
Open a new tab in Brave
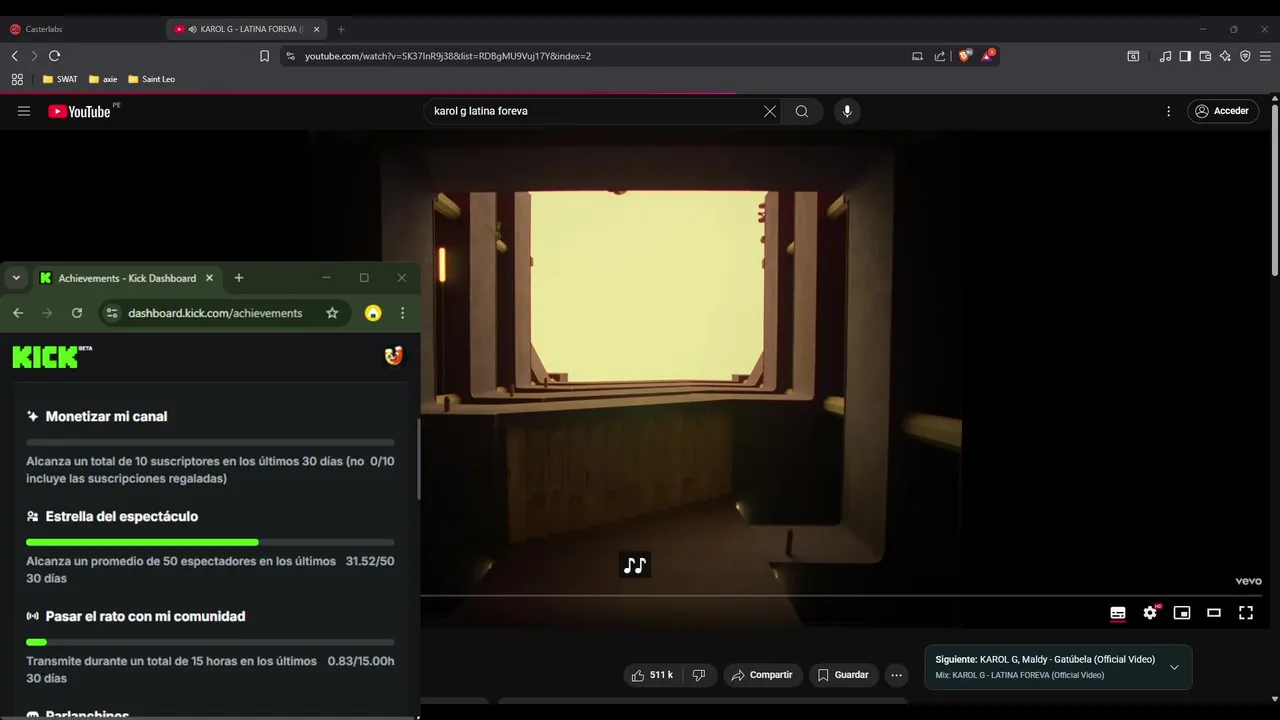(x=341, y=29)
